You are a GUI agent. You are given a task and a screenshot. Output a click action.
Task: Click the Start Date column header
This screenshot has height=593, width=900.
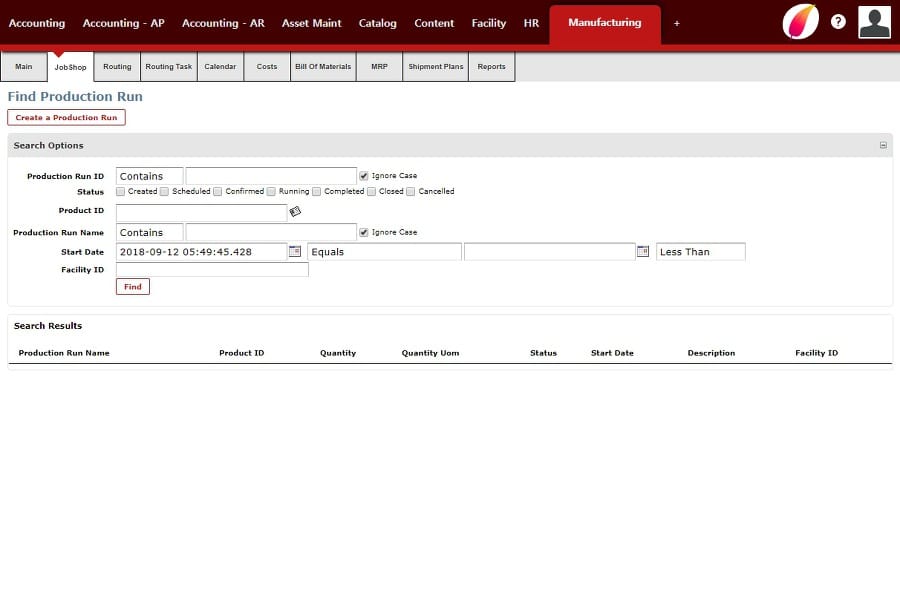[x=612, y=353]
